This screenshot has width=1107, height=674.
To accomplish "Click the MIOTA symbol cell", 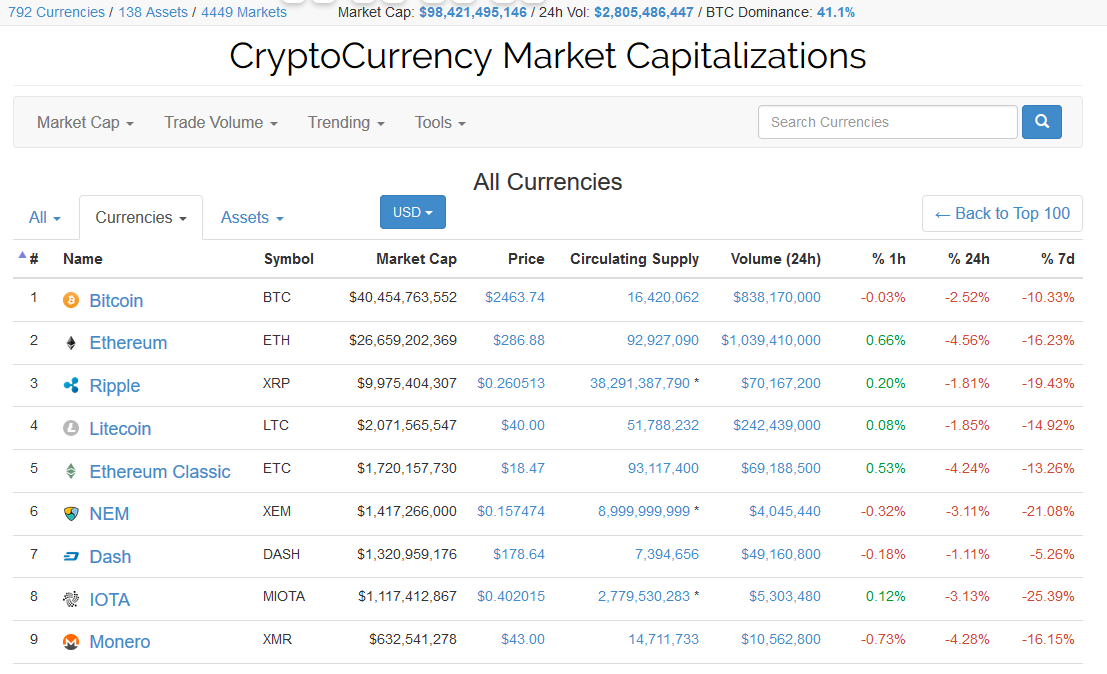I will click(x=284, y=596).
